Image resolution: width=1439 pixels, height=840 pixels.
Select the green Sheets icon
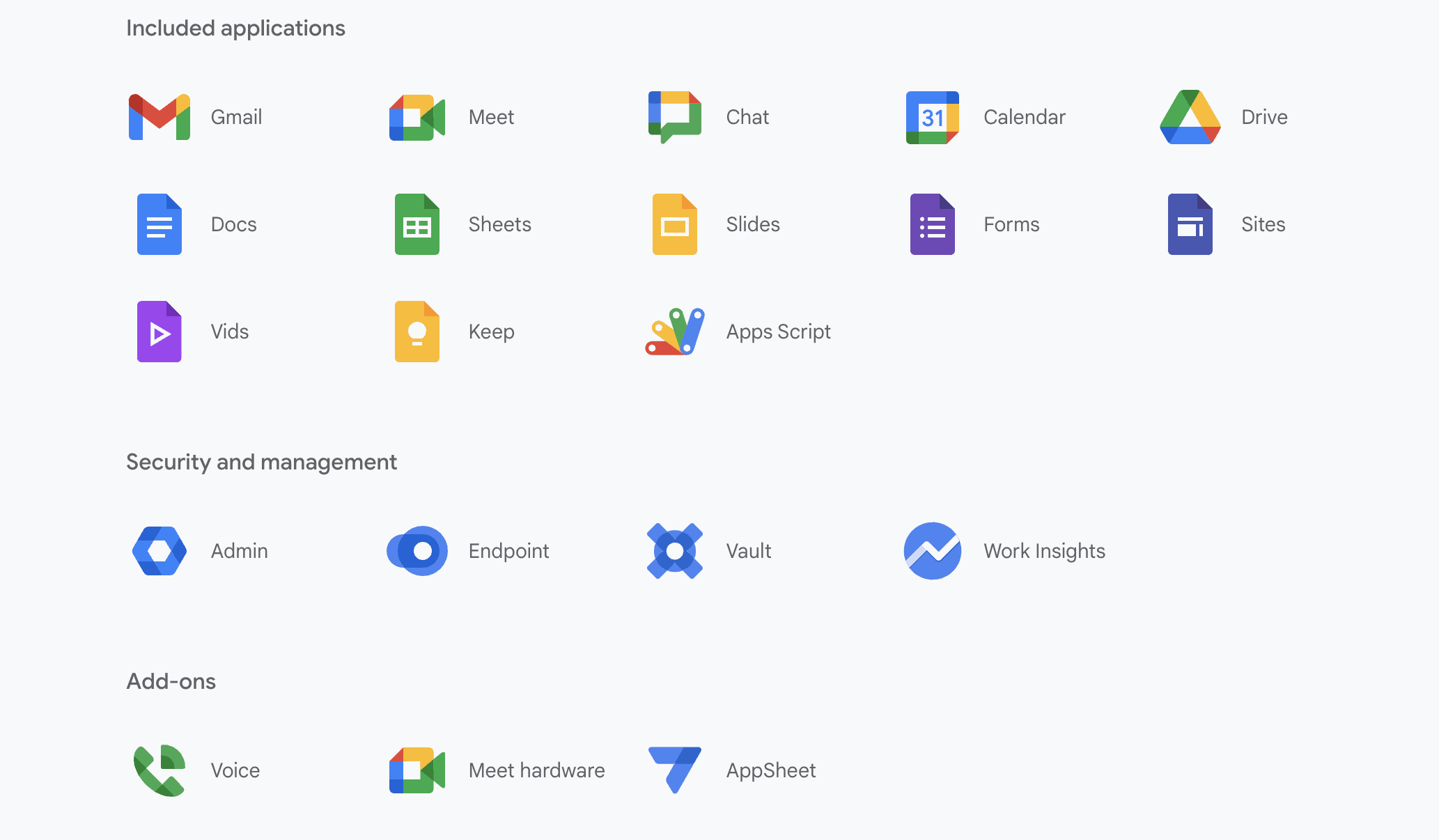tap(417, 224)
